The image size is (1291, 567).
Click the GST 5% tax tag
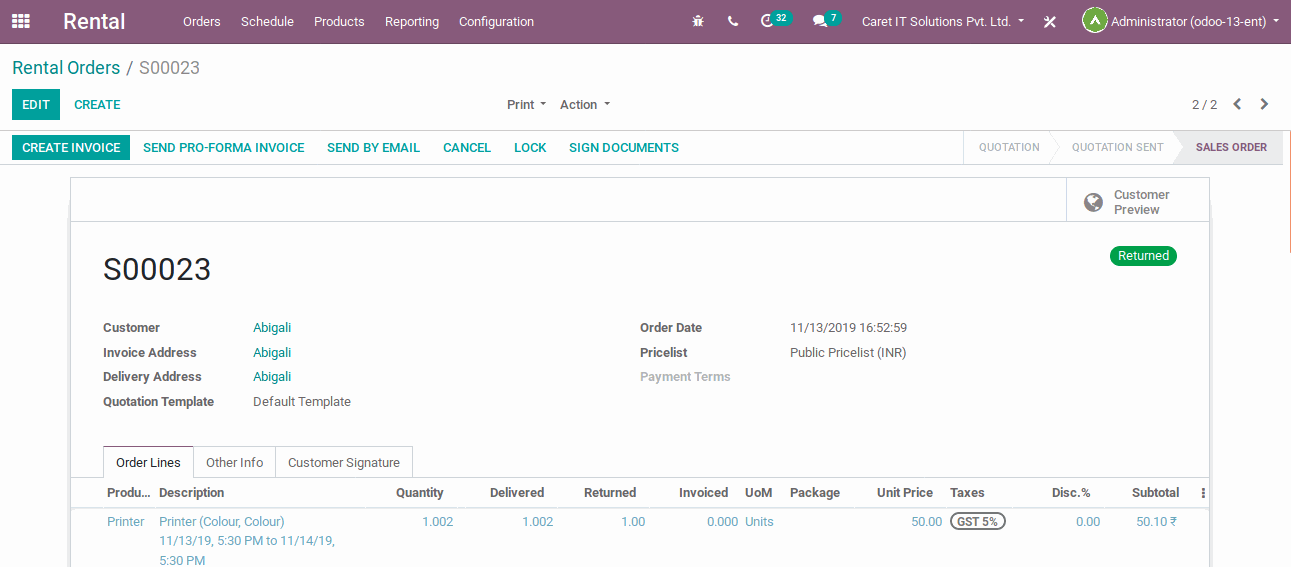977,521
